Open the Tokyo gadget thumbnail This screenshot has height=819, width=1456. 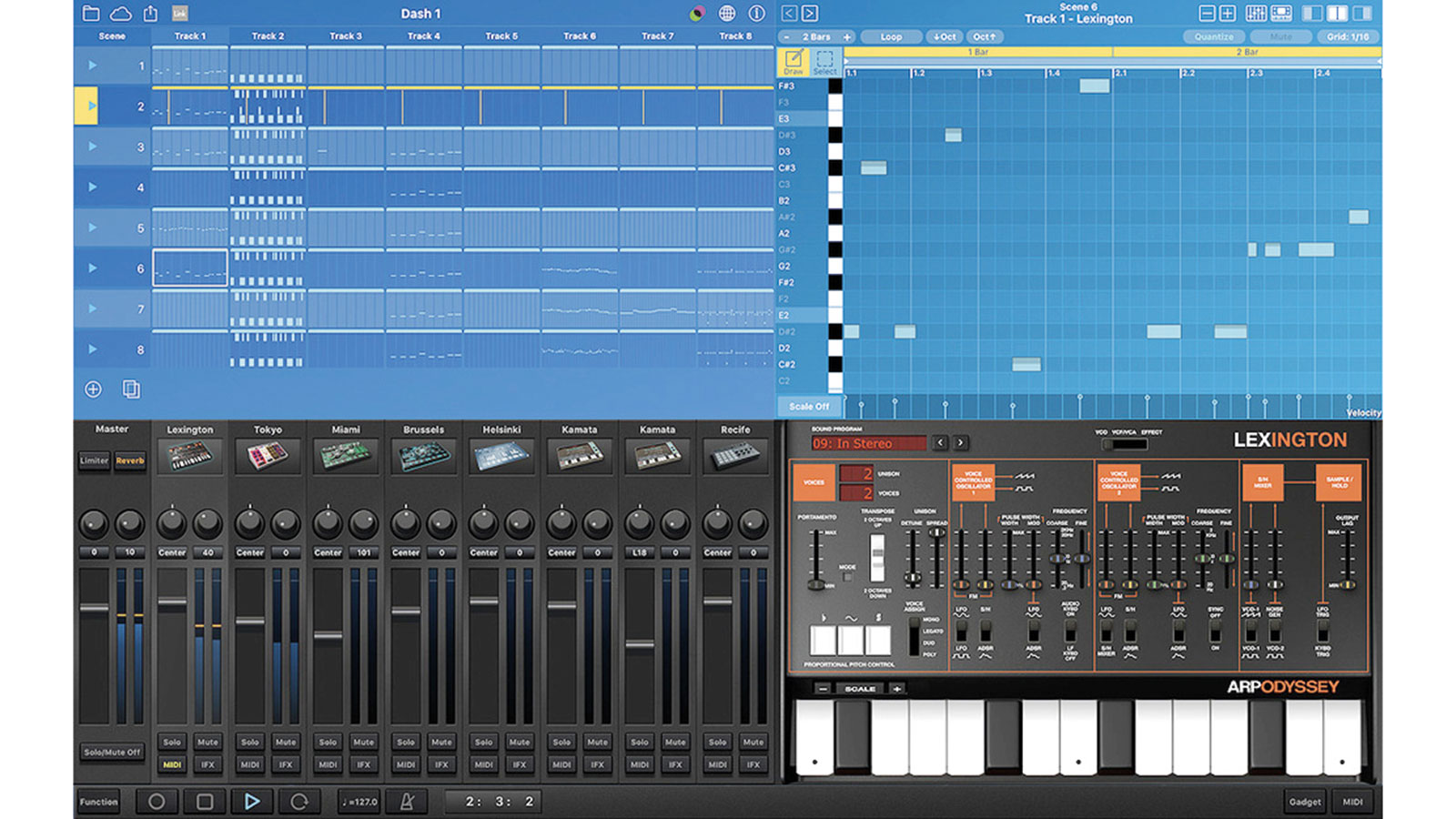(268, 457)
